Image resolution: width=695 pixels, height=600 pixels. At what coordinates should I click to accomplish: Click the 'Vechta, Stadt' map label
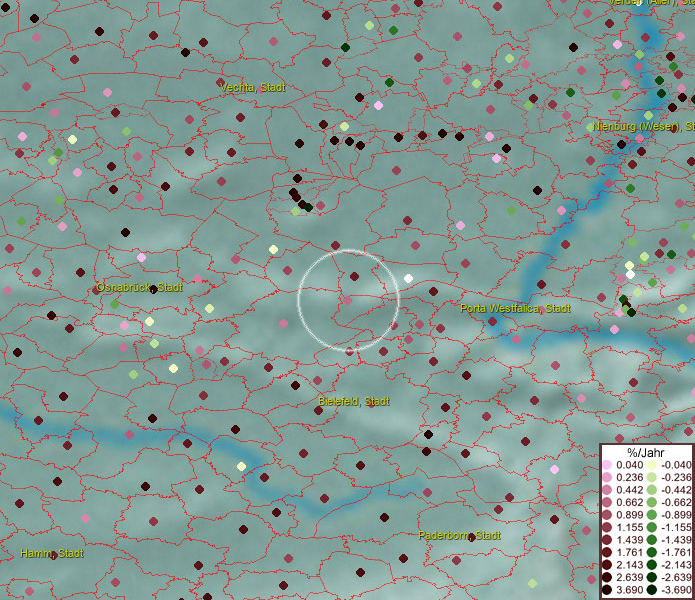[x=253, y=87]
